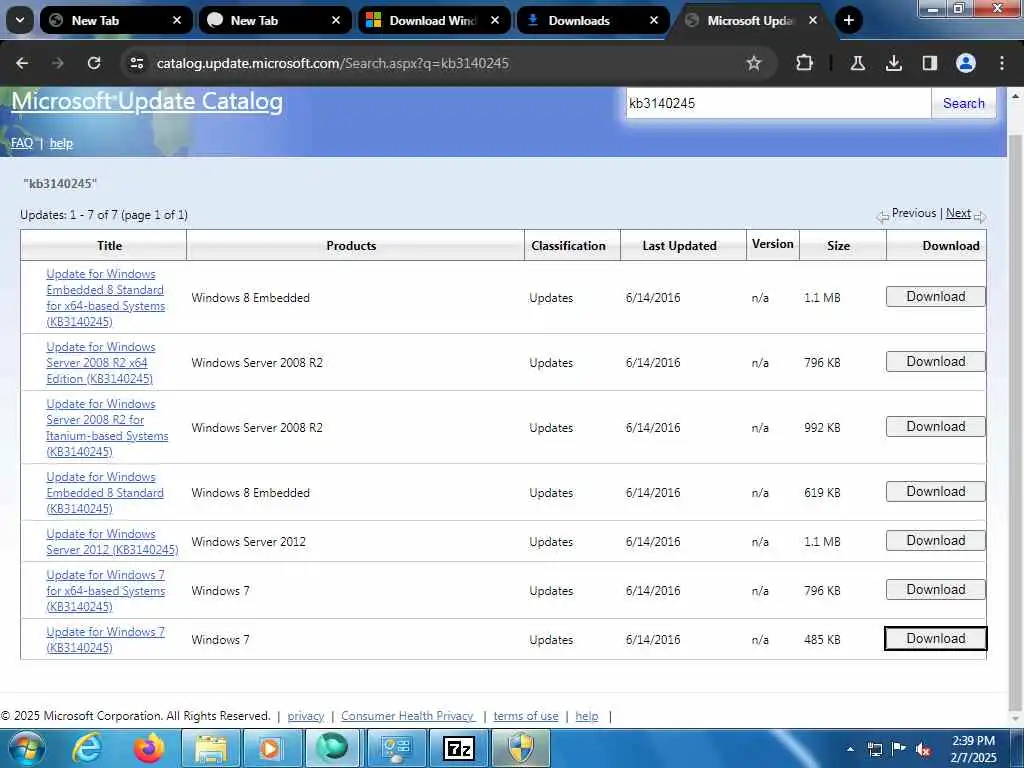Click the Search button

pyautogui.click(x=963, y=103)
